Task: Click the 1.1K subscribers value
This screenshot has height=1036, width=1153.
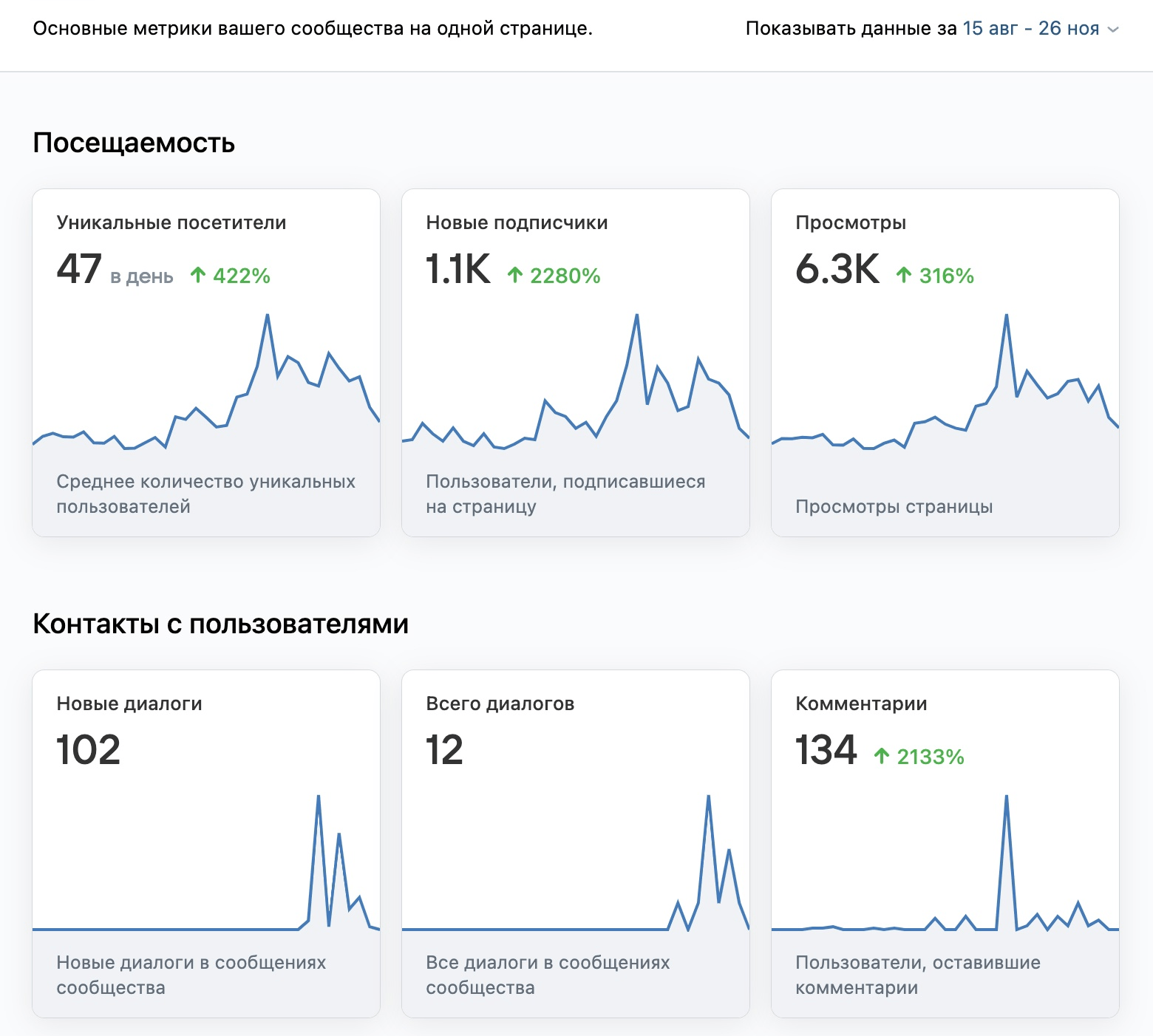Action: coord(458,269)
